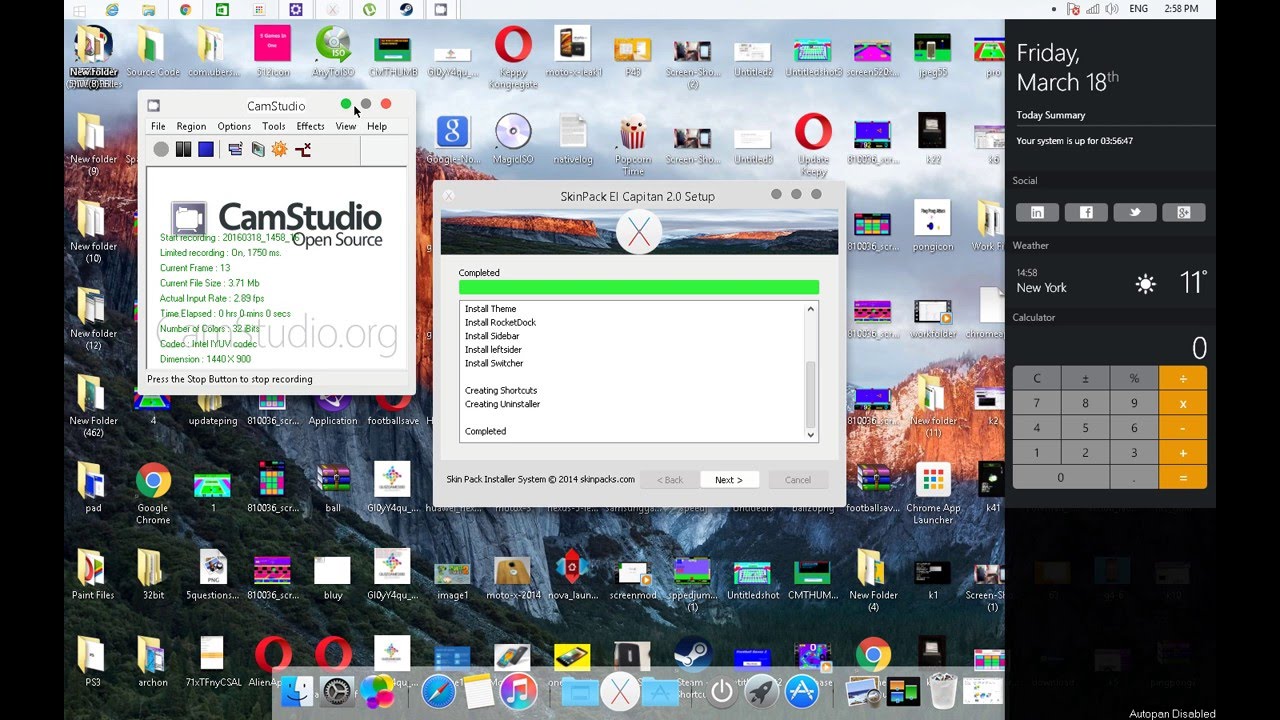1280x720 pixels.
Task: Open Chrome App Launcher desktop icon
Action: (931, 492)
